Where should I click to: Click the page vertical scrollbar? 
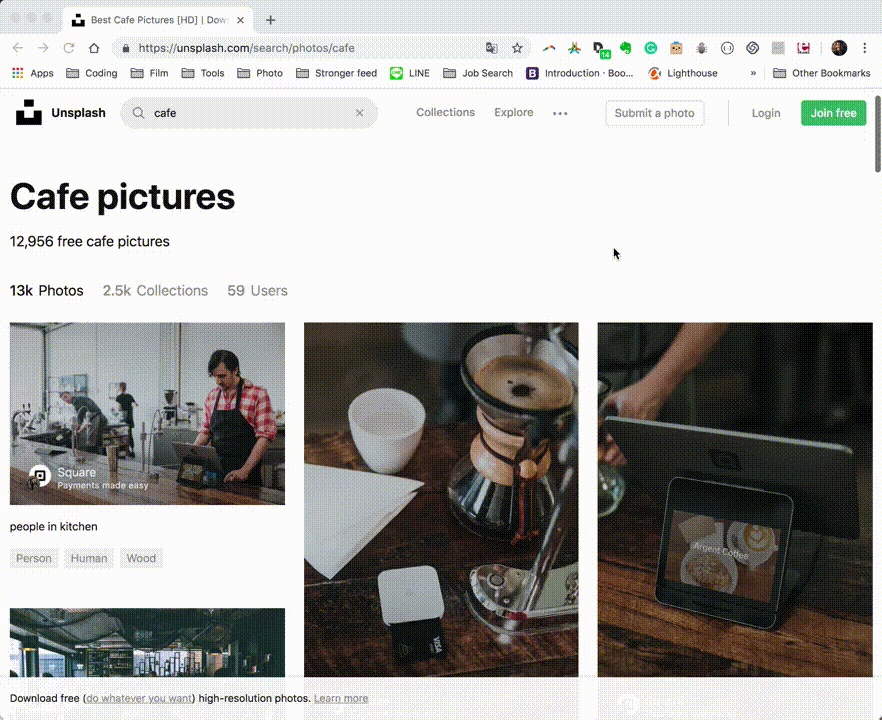(x=878, y=134)
